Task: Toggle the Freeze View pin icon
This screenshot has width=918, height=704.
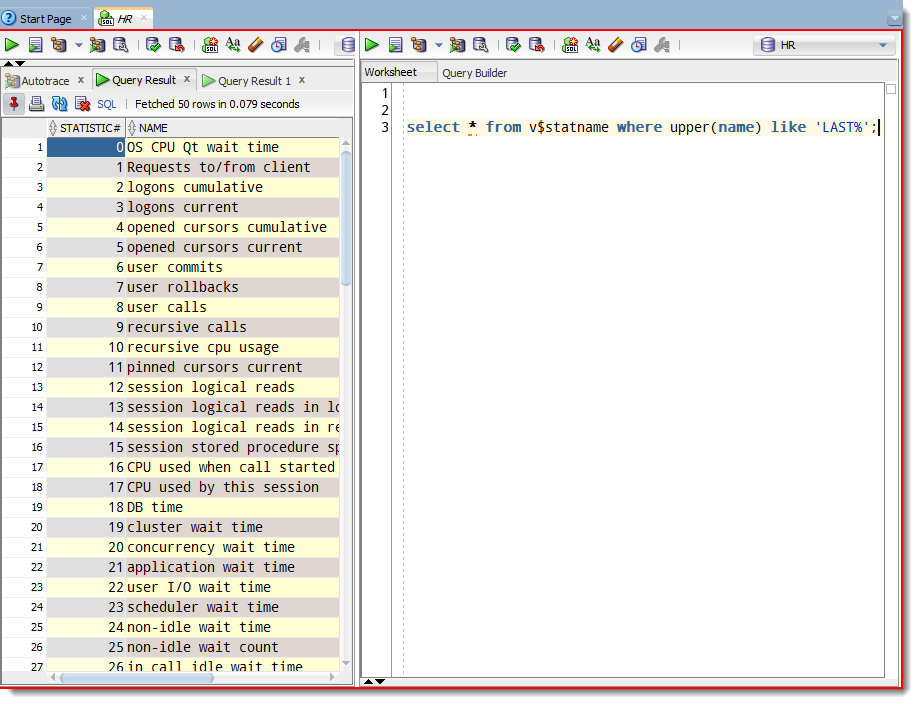Action: coord(13,104)
